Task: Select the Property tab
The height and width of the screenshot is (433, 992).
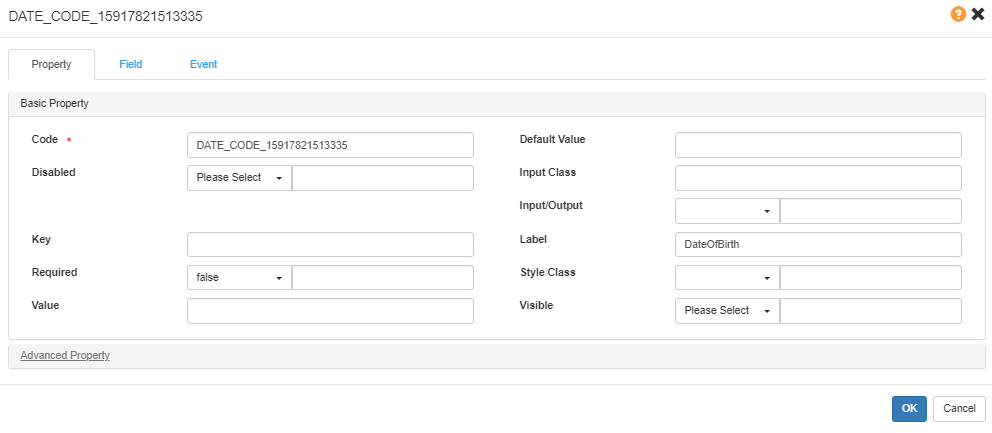Action: [51, 64]
